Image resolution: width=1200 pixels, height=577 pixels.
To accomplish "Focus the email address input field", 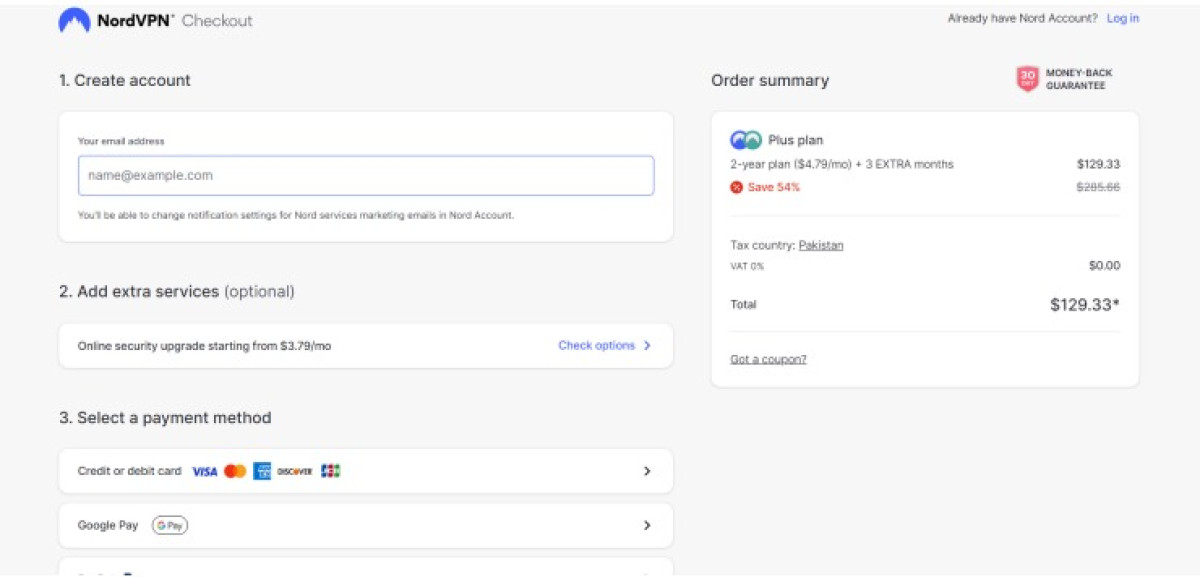I will (366, 175).
